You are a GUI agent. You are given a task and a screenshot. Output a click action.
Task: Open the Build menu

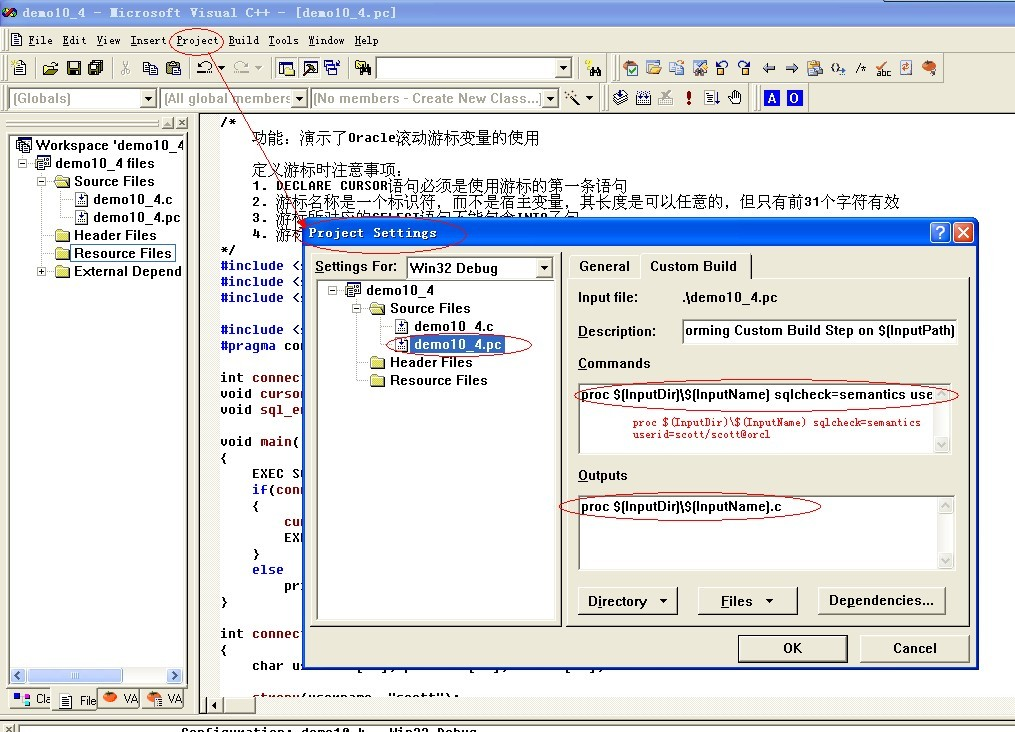tap(243, 40)
